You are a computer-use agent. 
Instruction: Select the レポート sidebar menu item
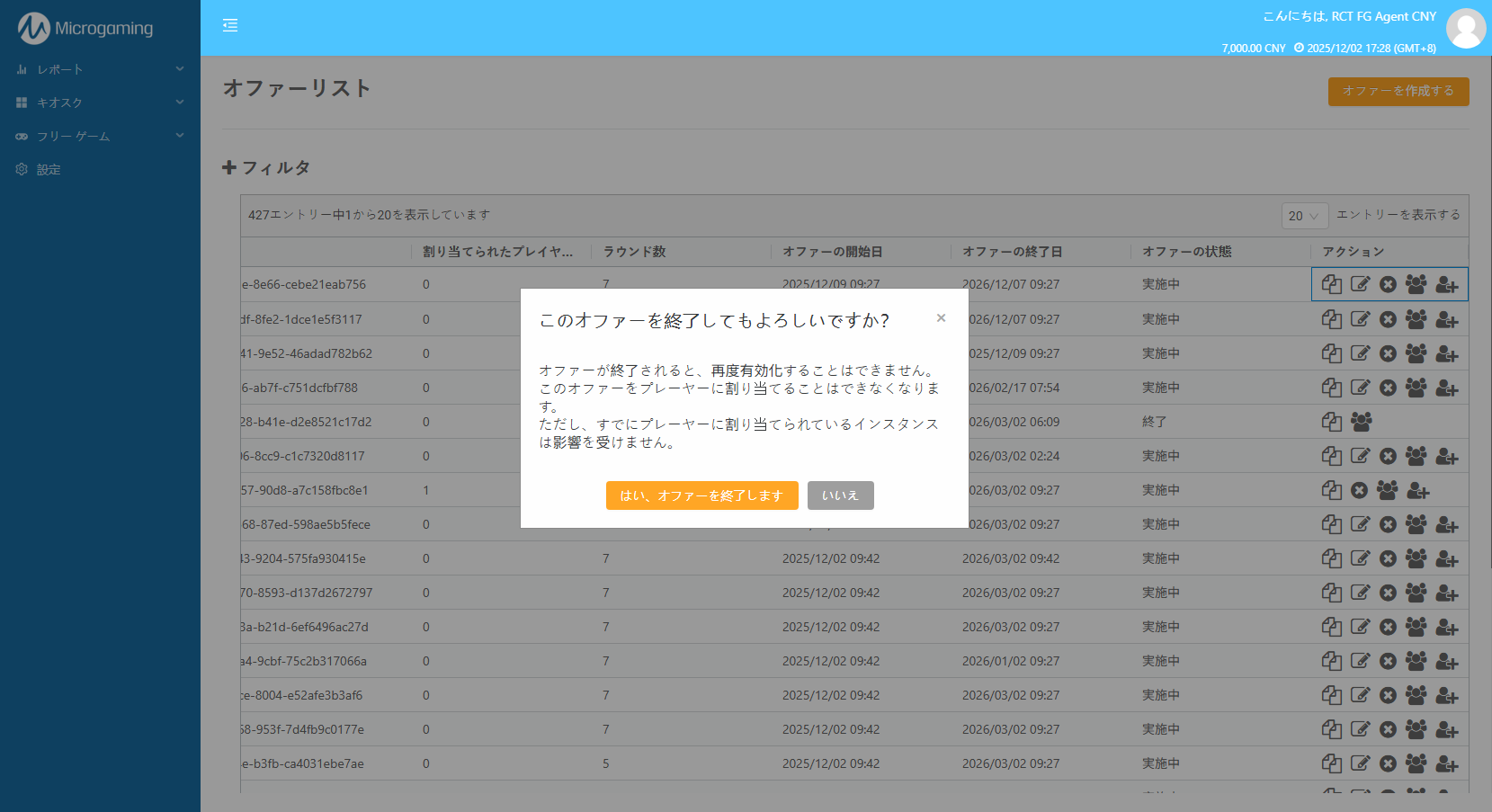(x=60, y=68)
